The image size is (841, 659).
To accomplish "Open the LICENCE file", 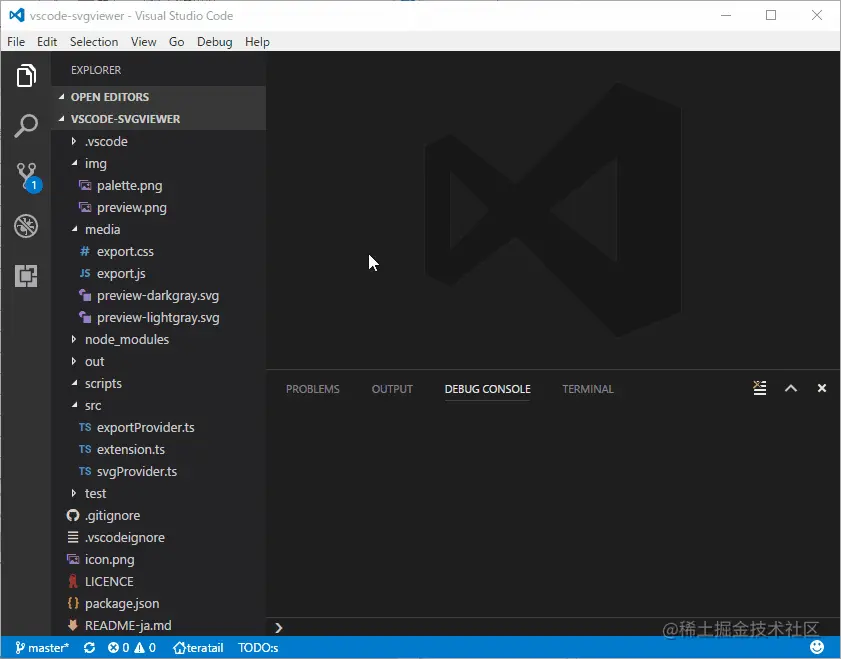I will [x=159, y=581].
